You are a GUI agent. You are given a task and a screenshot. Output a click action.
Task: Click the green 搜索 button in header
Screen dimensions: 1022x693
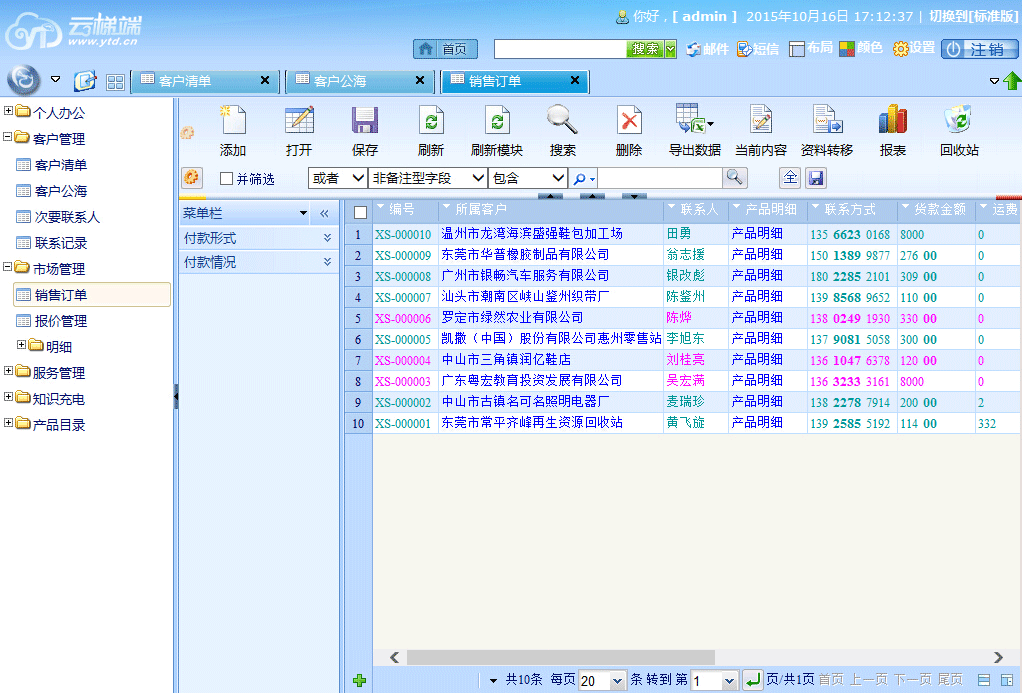click(x=645, y=50)
